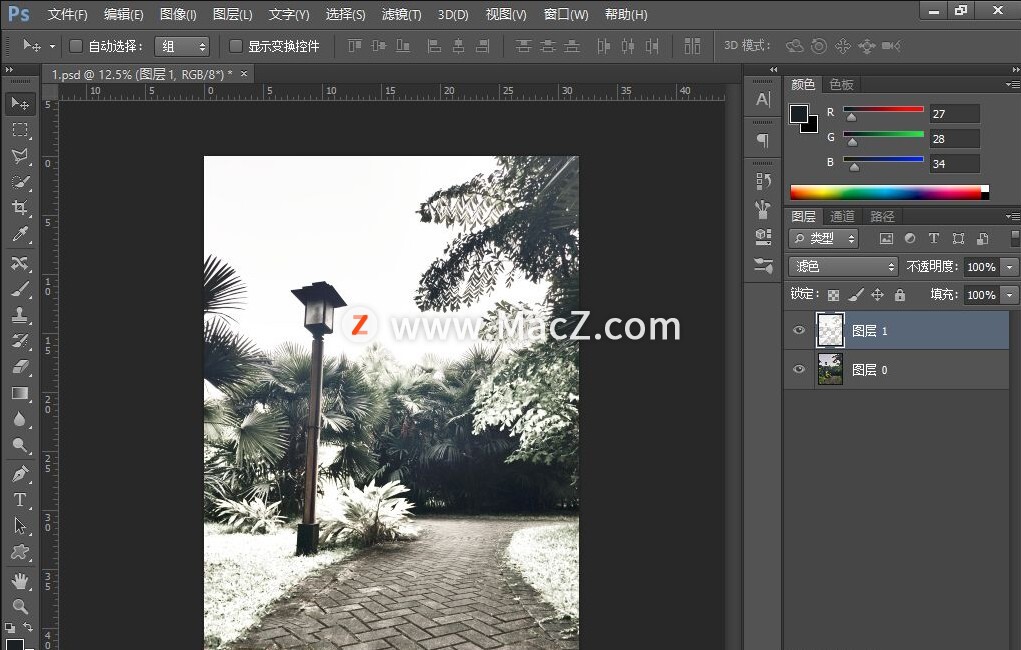Enable the 显示变换控件 checkbox

click(236, 46)
